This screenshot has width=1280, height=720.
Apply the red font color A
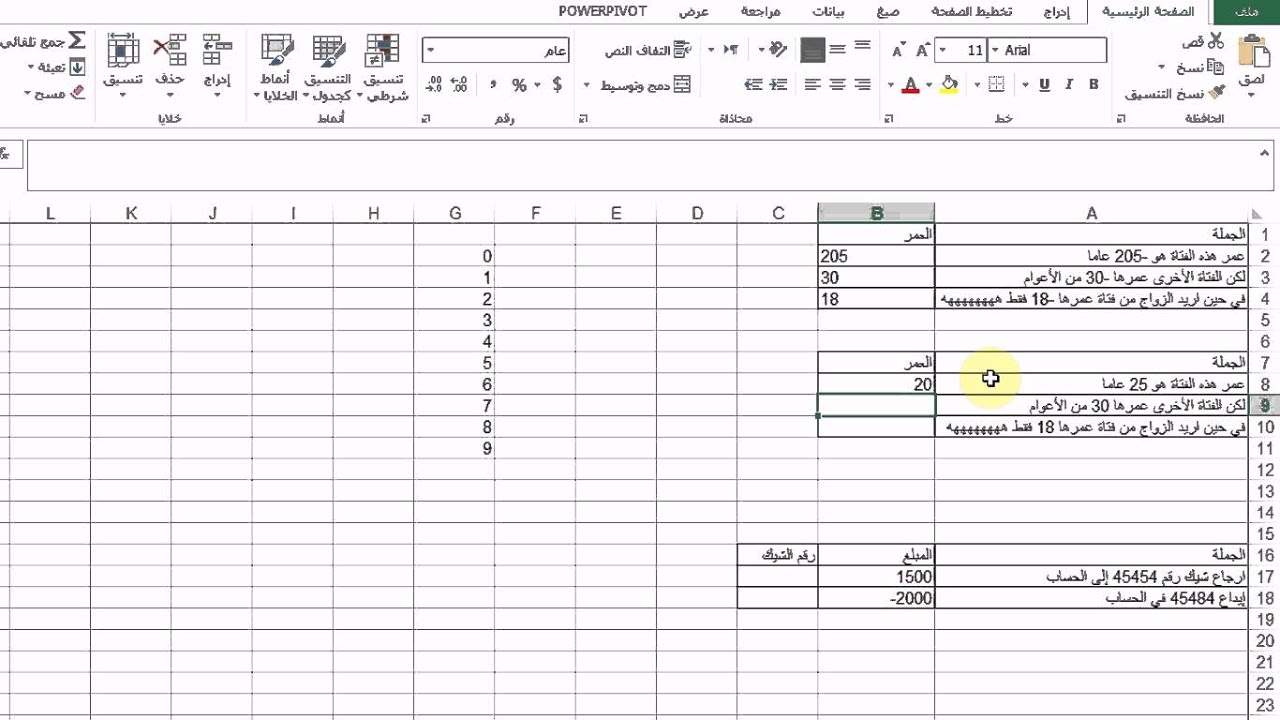tap(910, 85)
